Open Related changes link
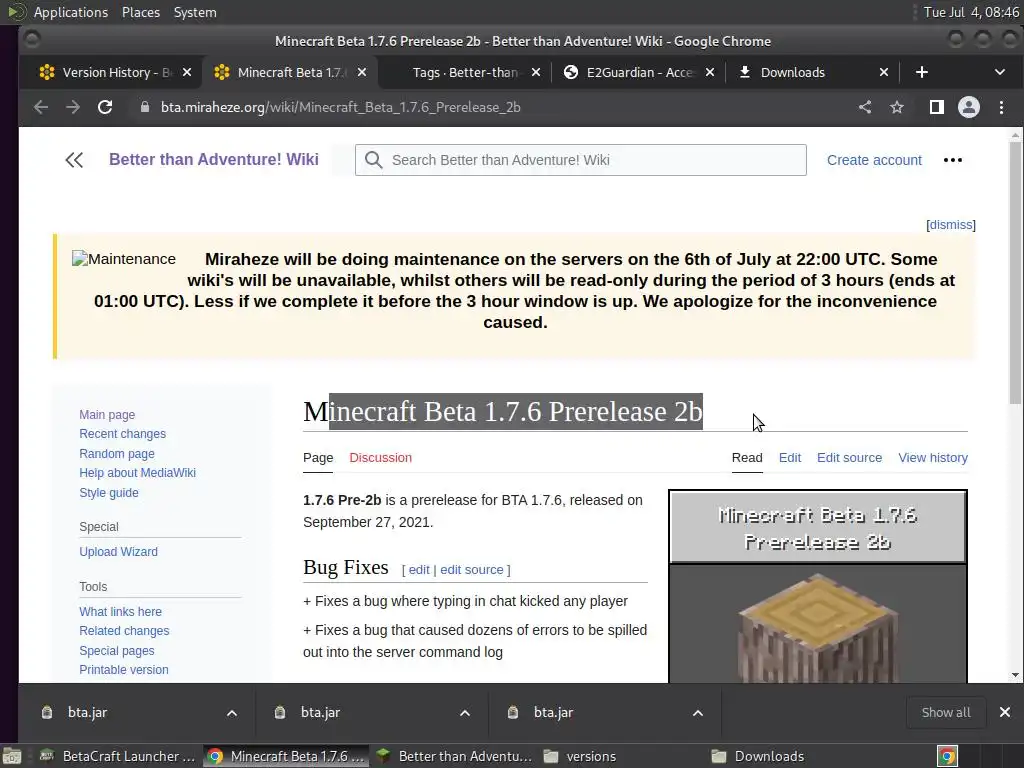Image resolution: width=1024 pixels, height=768 pixels. pos(124,631)
